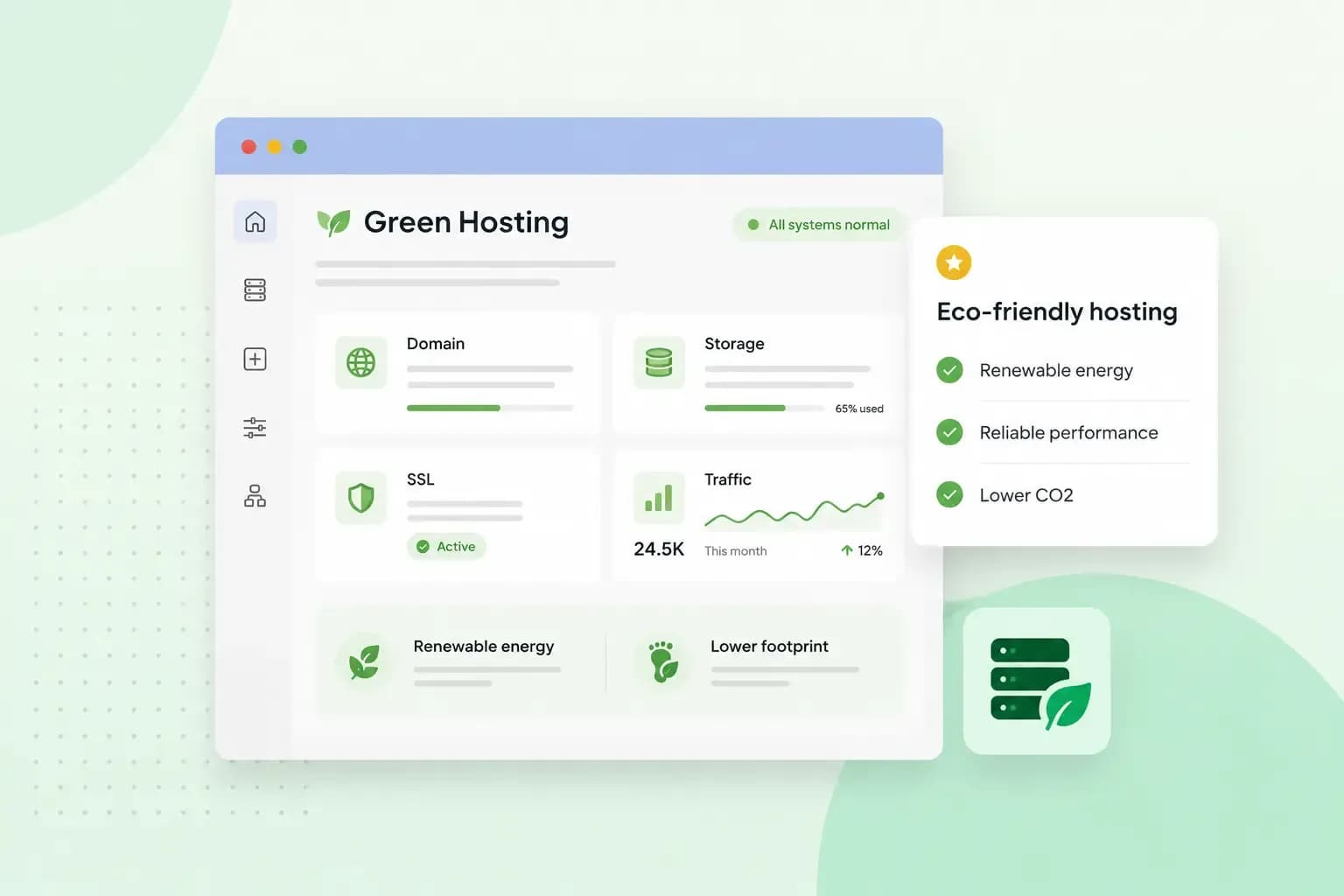Click Renewable energy text in eco card
The height and width of the screenshot is (896, 1344).
click(1056, 371)
